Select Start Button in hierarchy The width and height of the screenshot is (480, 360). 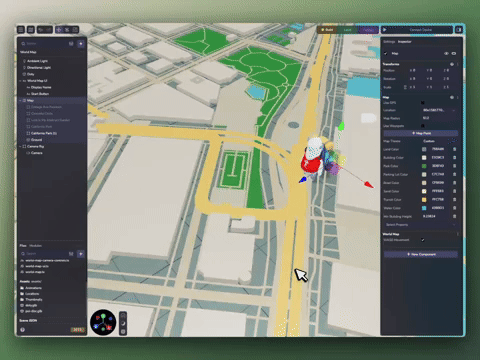pyautogui.click(x=40, y=94)
